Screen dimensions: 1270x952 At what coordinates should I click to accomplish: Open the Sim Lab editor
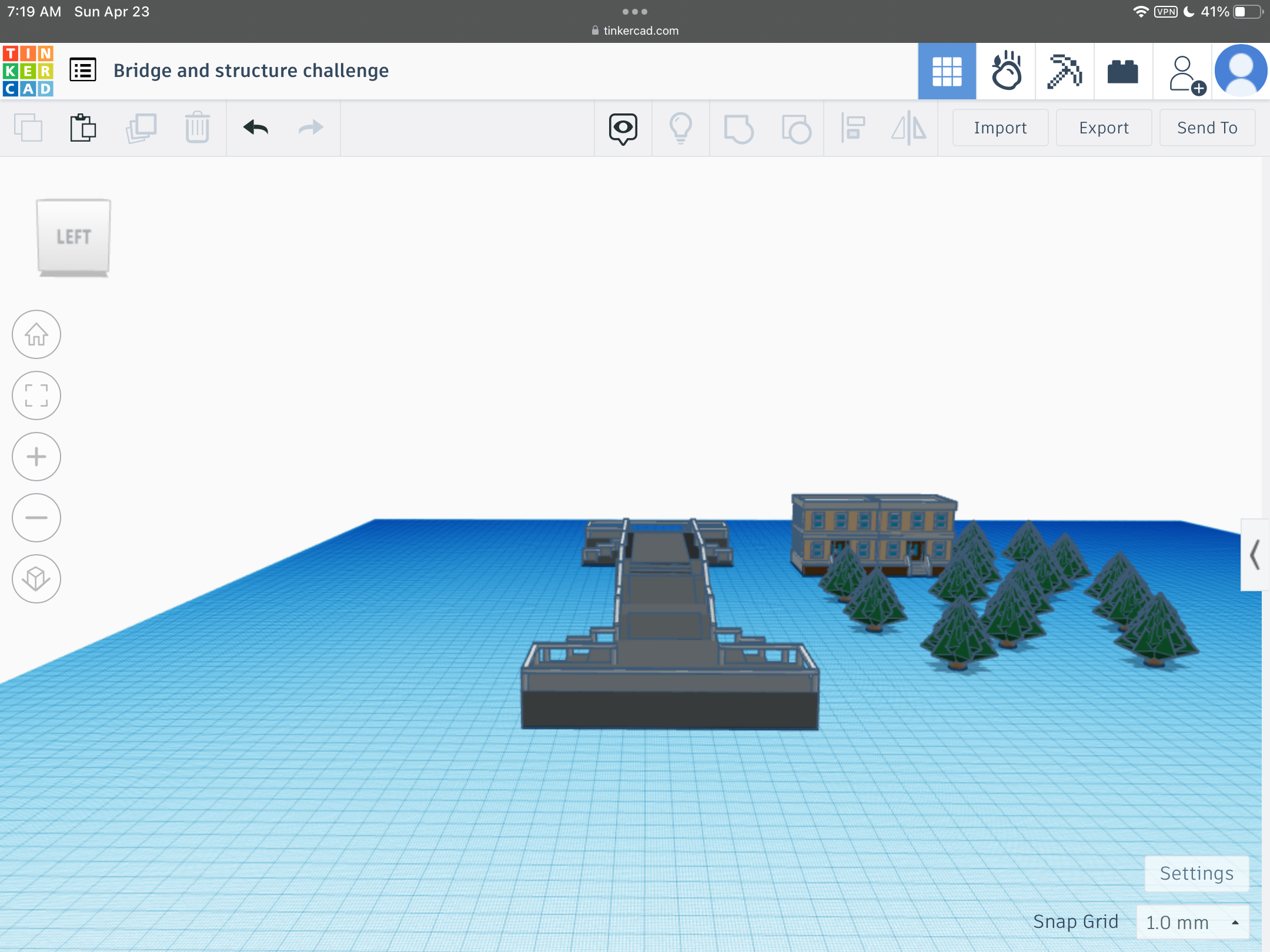pos(1006,71)
